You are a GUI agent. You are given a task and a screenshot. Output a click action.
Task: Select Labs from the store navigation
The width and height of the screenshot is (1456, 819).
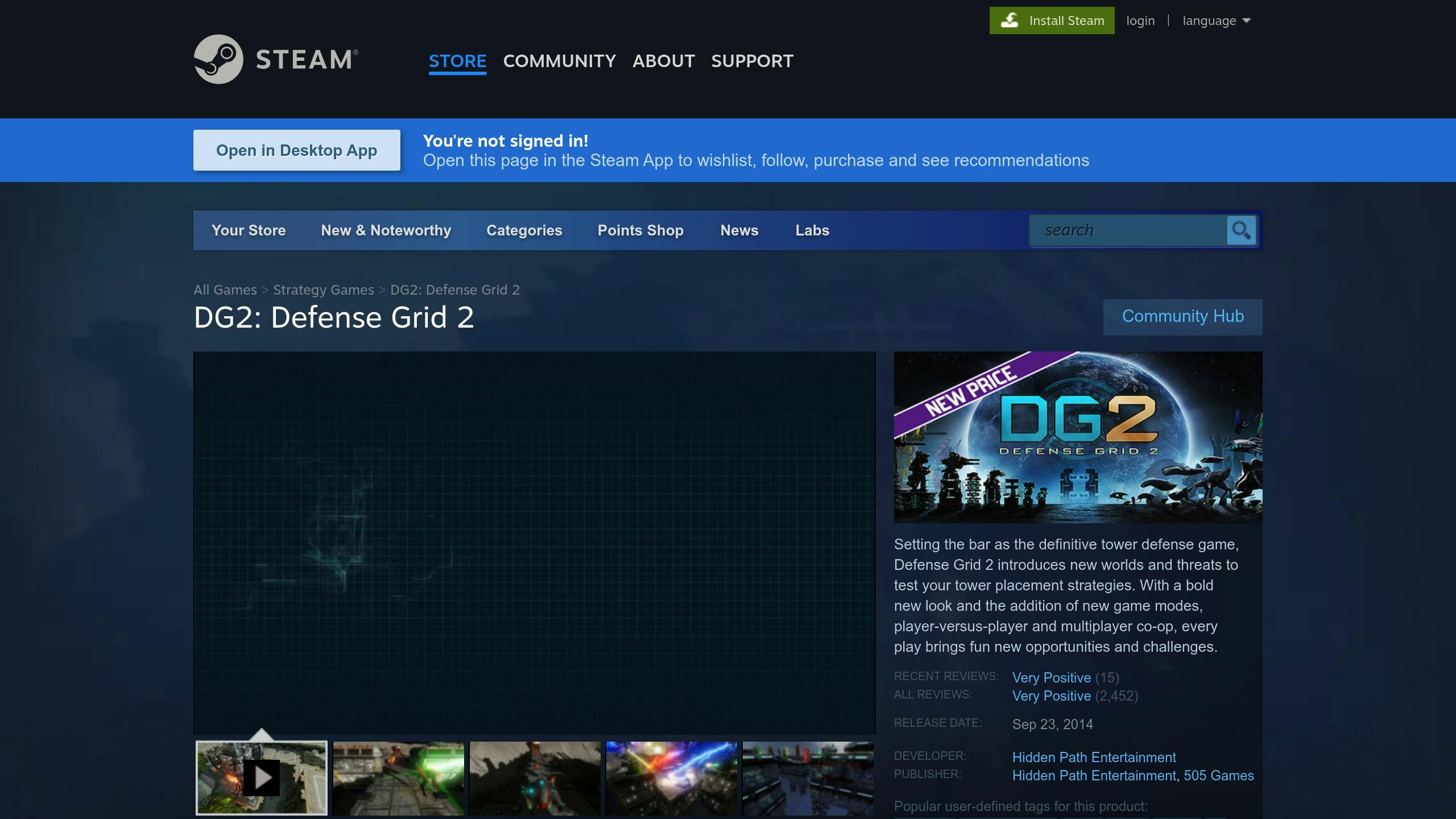[812, 230]
